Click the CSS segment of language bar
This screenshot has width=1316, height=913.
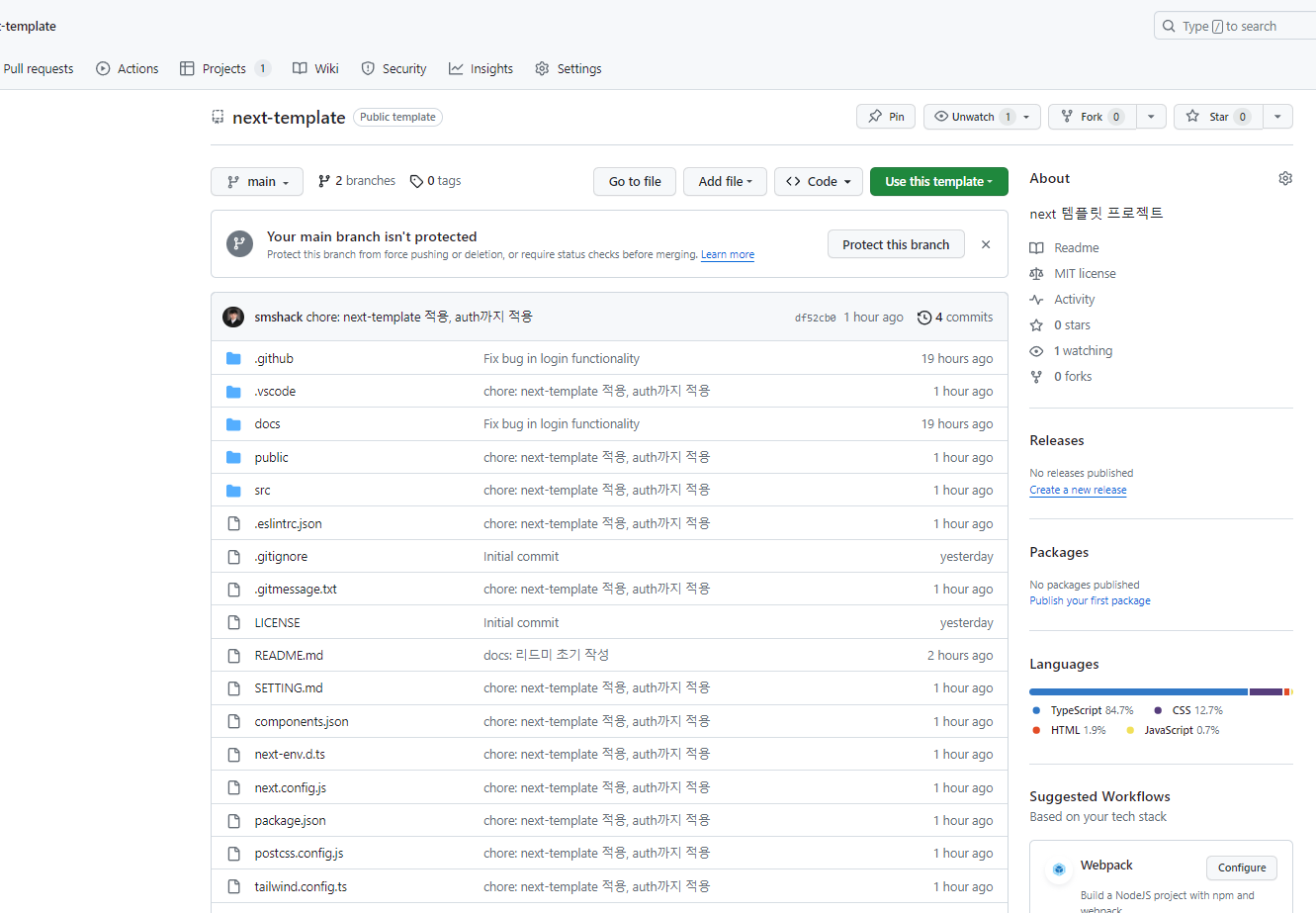pyautogui.click(x=1266, y=691)
